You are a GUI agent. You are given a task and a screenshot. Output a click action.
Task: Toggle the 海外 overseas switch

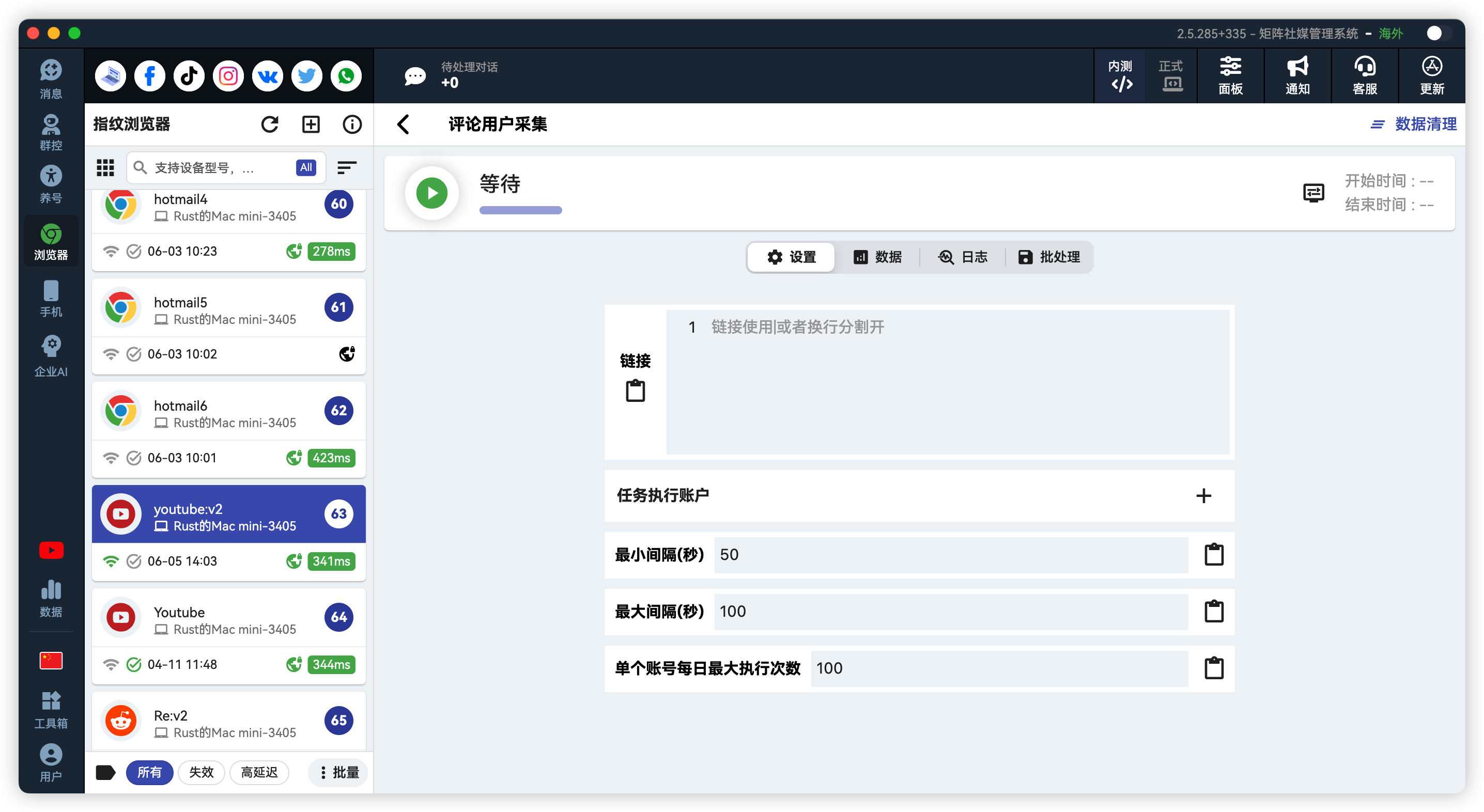pyautogui.click(x=1439, y=34)
